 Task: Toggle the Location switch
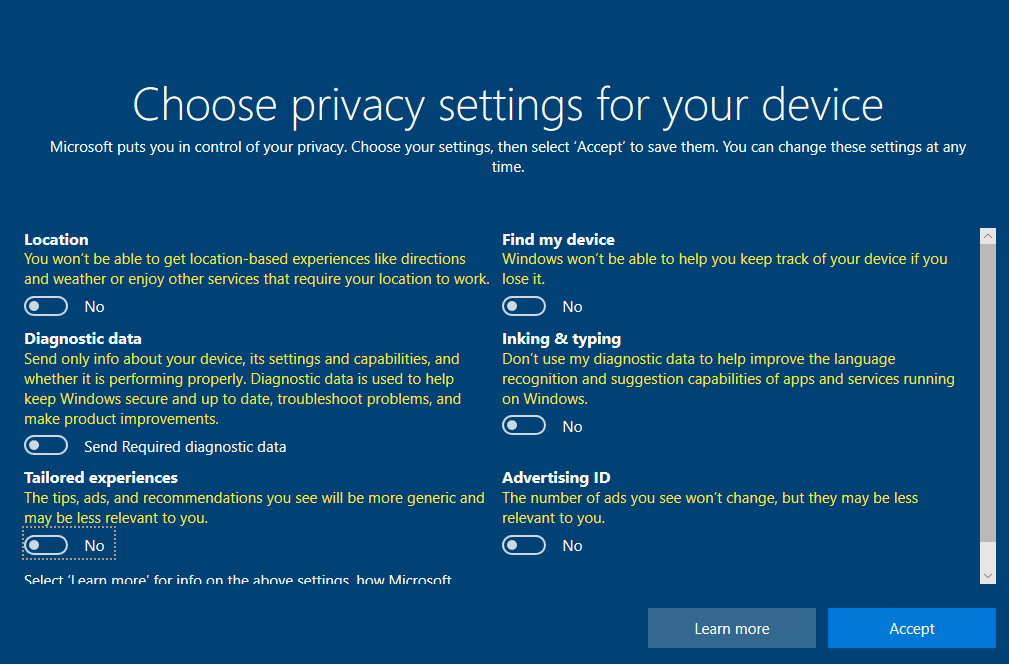pos(46,306)
